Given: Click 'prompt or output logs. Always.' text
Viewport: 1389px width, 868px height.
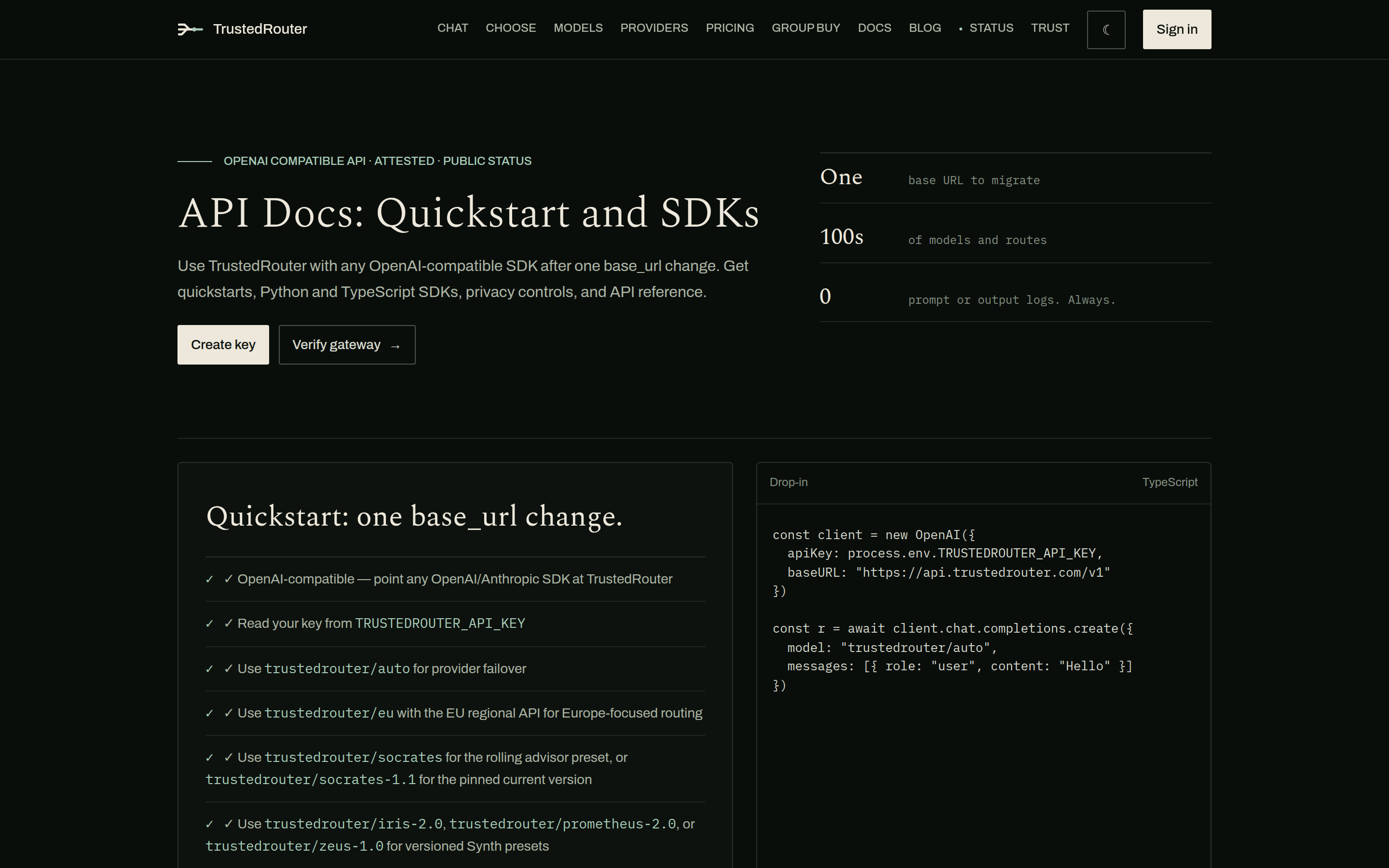Looking at the screenshot, I should [x=1011, y=299].
